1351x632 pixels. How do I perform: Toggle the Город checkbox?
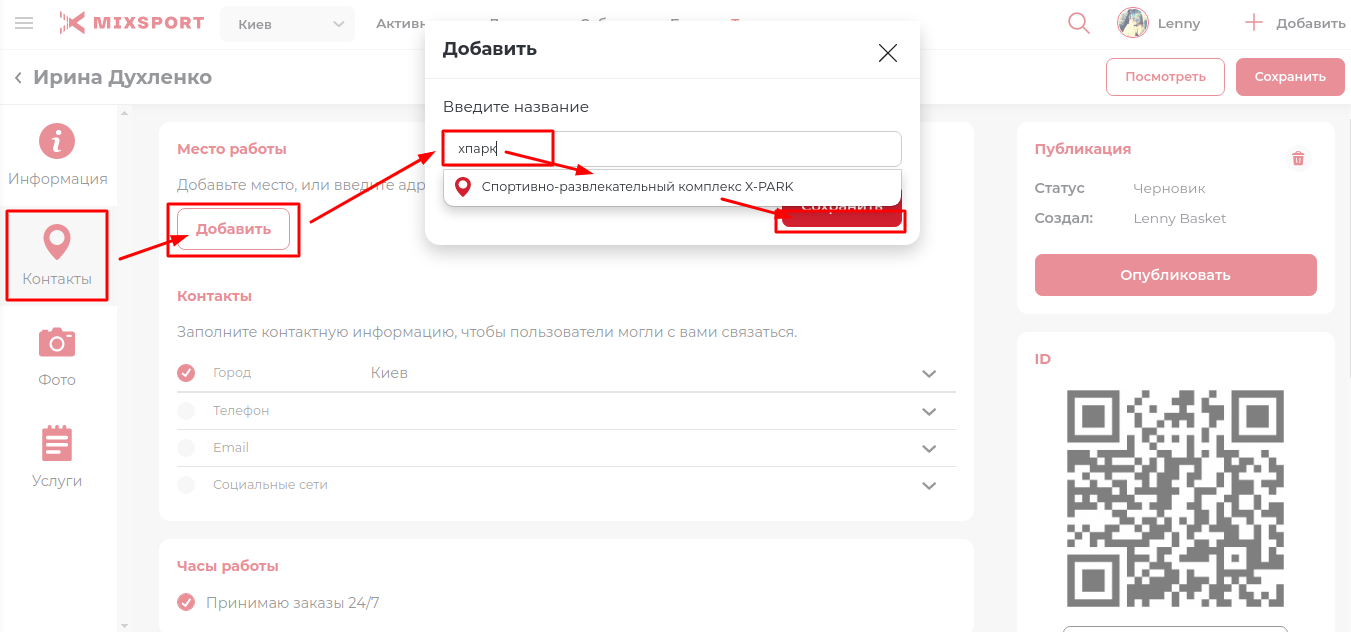click(x=186, y=373)
